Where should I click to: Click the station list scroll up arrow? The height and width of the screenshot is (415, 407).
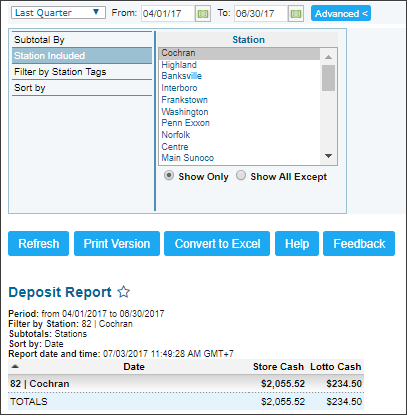point(328,57)
